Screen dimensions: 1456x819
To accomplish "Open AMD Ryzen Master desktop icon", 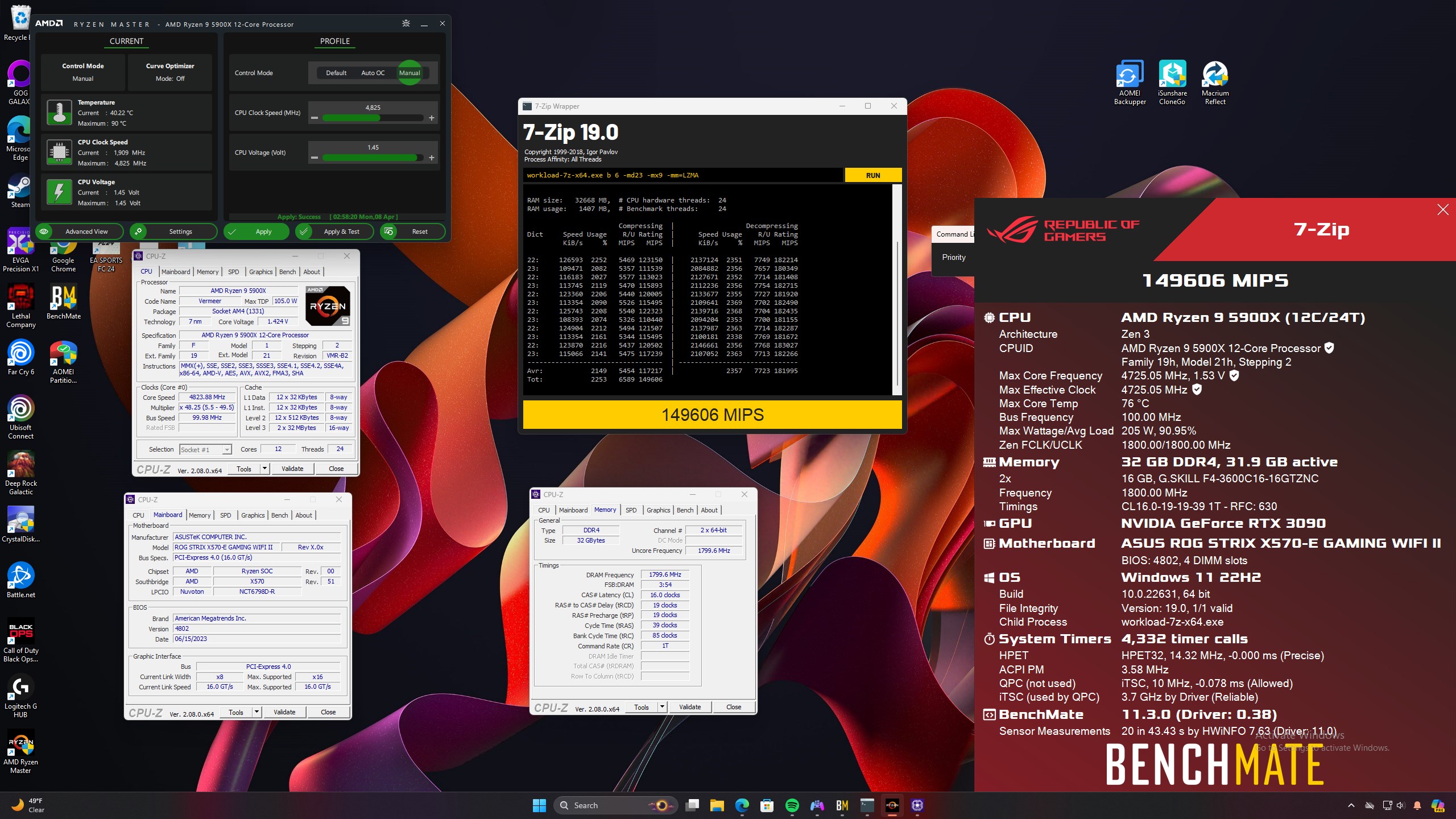I will pyautogui.click(x=20, y=751).
